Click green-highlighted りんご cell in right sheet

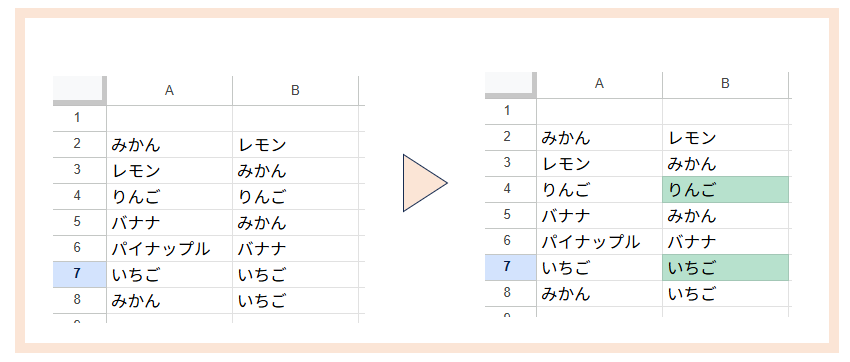point(725,190)
